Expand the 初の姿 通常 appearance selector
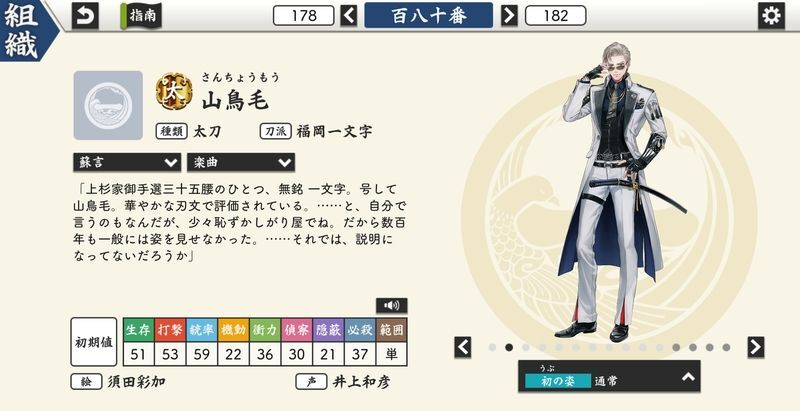The width and height of the screenshot is (800, 411). (609, 377)
